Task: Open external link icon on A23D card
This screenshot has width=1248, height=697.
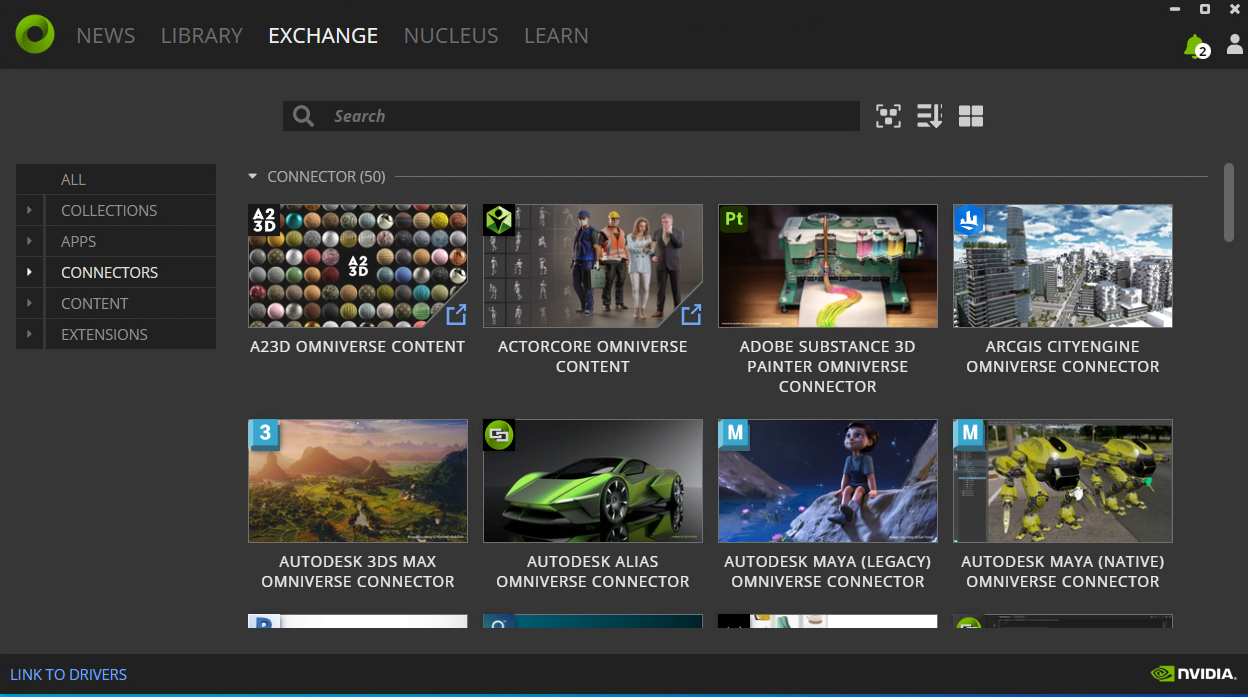Action: tap(456, 315)
